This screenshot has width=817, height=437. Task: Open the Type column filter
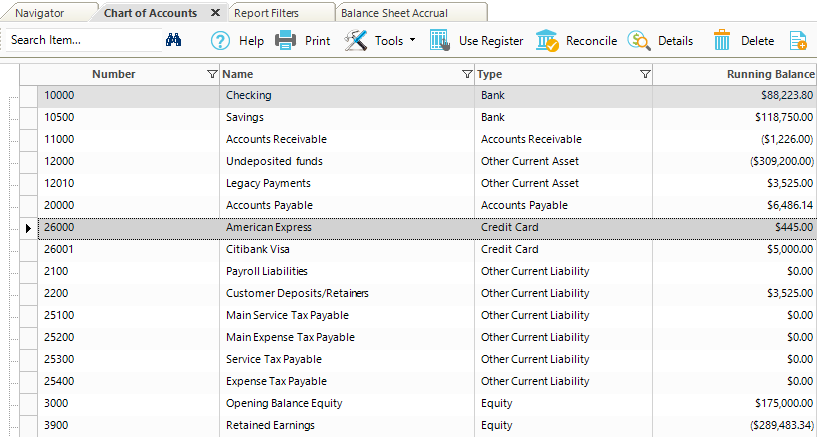coord(645,74)
